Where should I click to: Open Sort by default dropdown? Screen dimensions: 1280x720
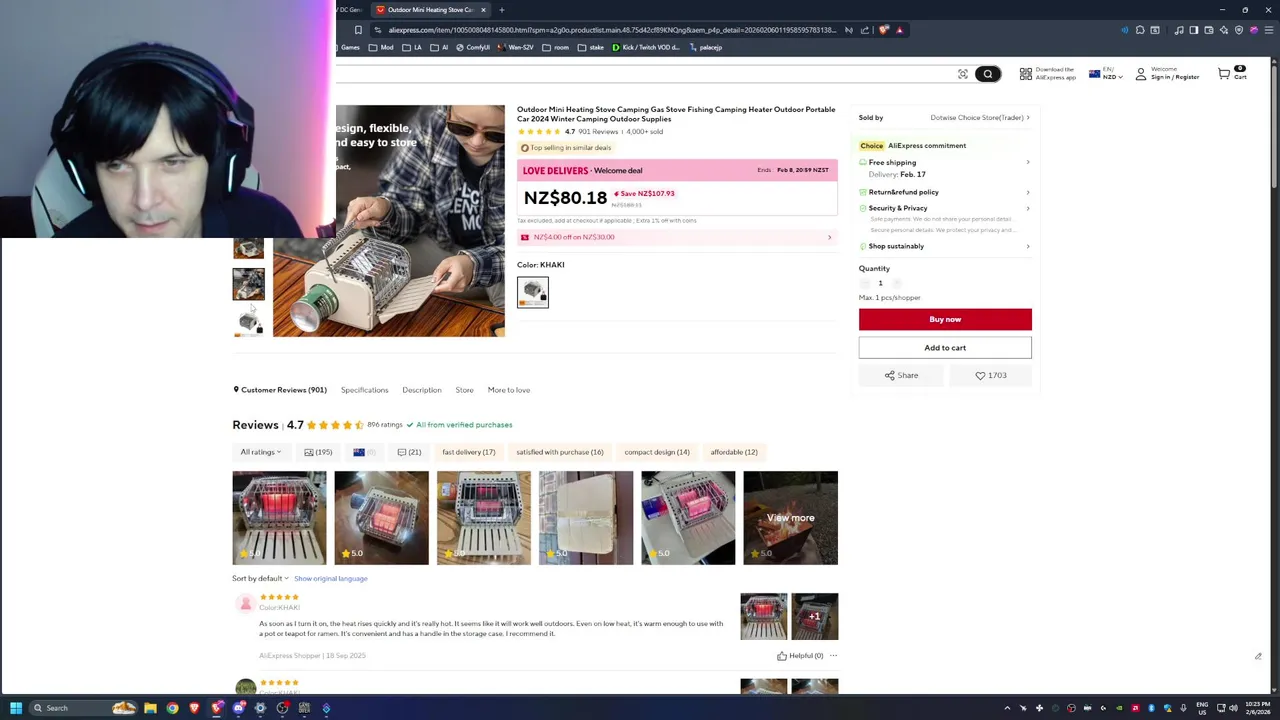[x=260, y=578]
